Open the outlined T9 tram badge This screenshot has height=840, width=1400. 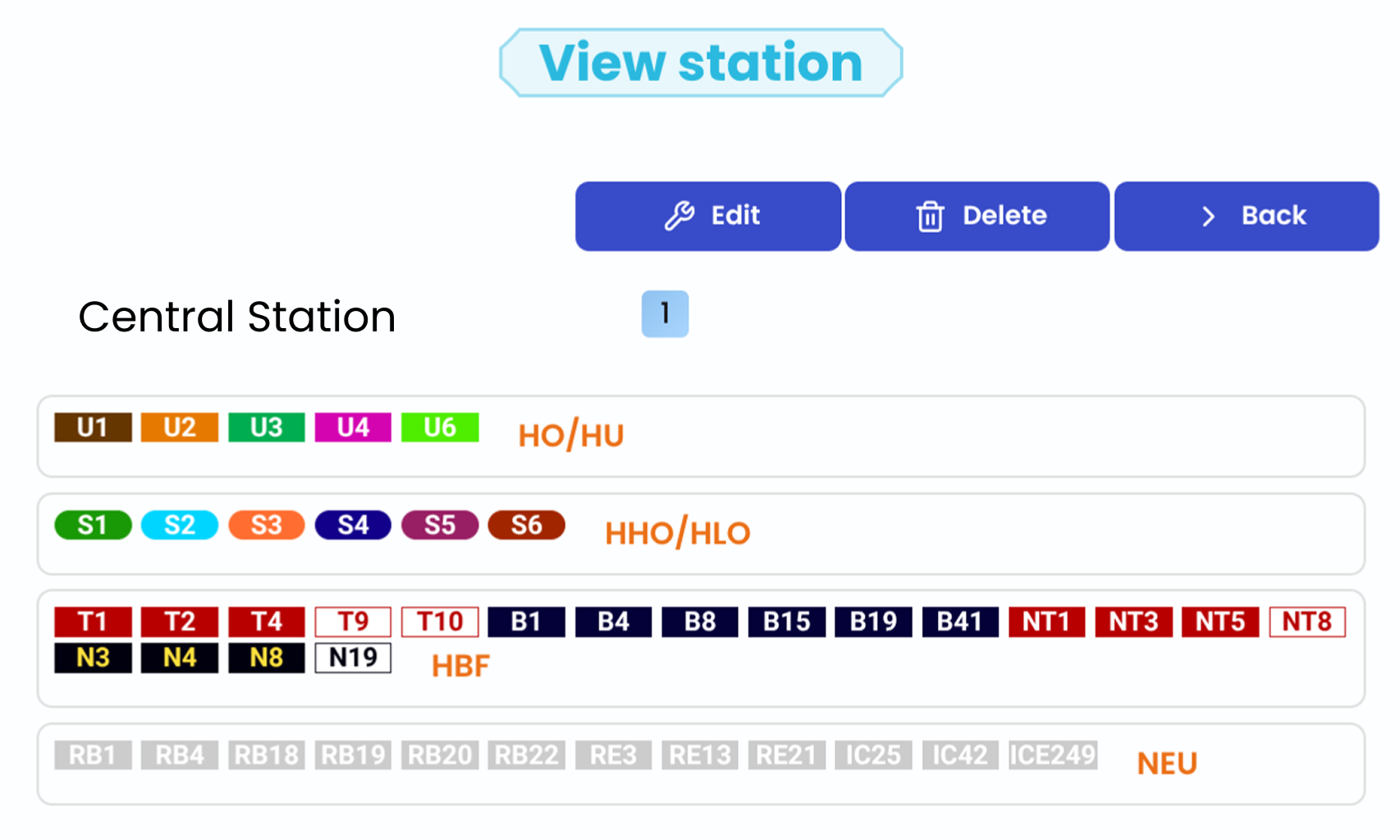[x=353, y=622]
